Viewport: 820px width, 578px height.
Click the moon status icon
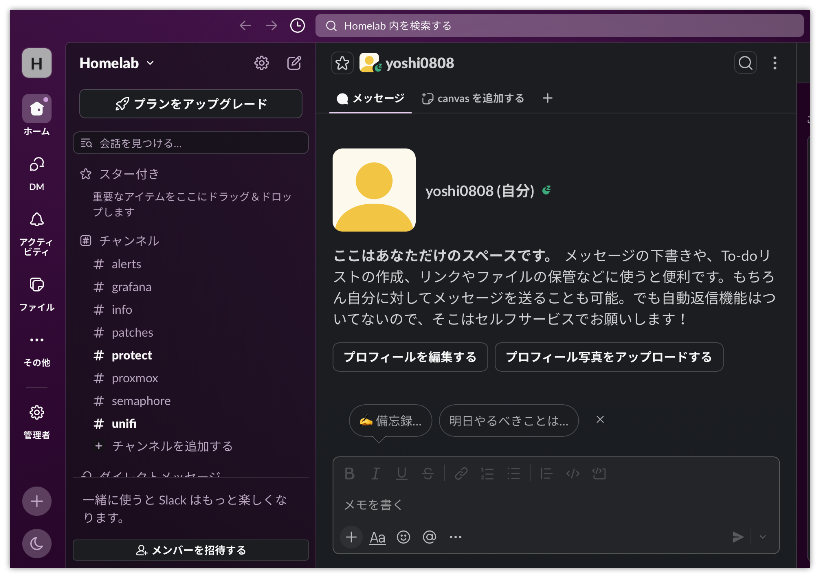pos(37,543)
